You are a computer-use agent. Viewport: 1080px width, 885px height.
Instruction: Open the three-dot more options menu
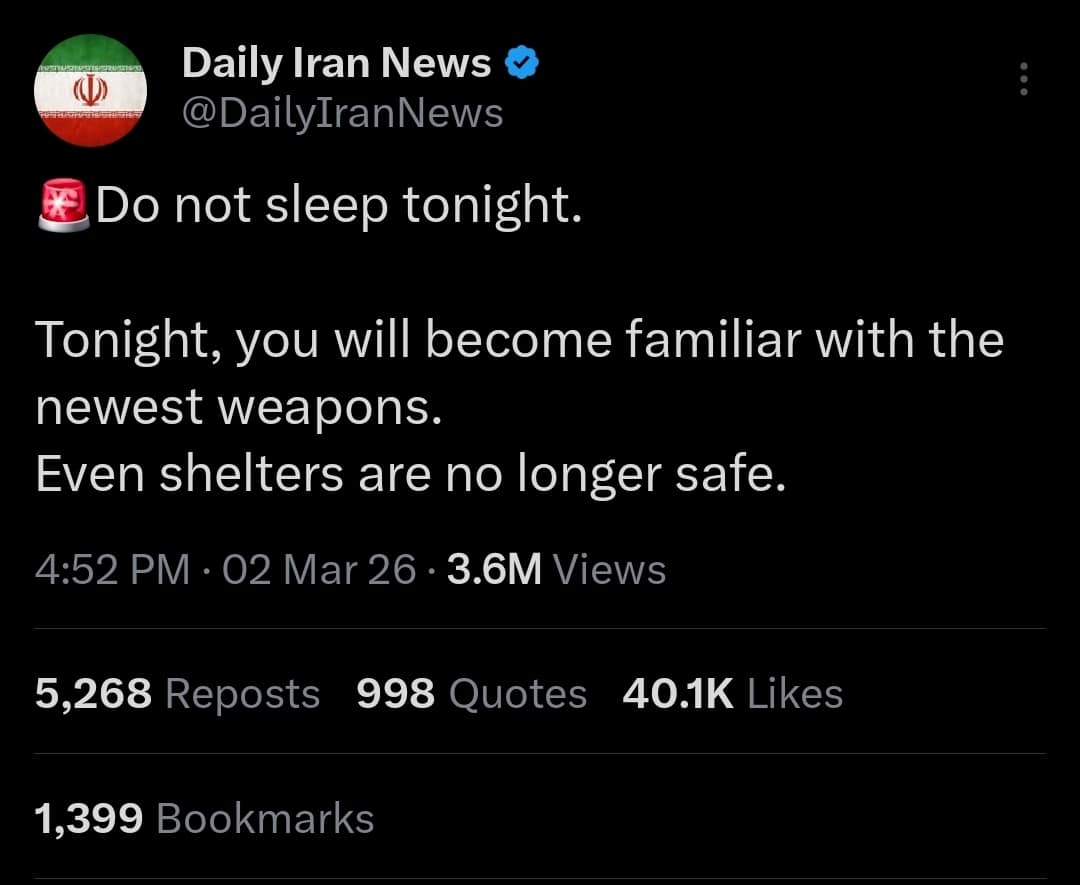[x=1022, y=79]
